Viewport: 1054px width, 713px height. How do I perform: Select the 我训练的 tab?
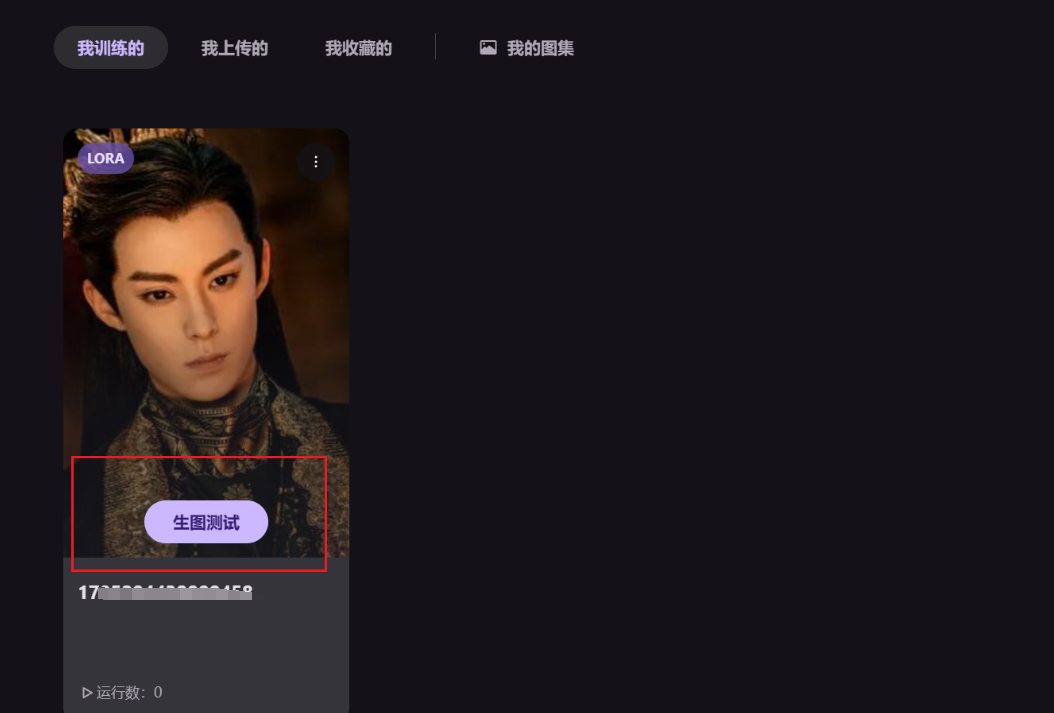tap(111, 48)
